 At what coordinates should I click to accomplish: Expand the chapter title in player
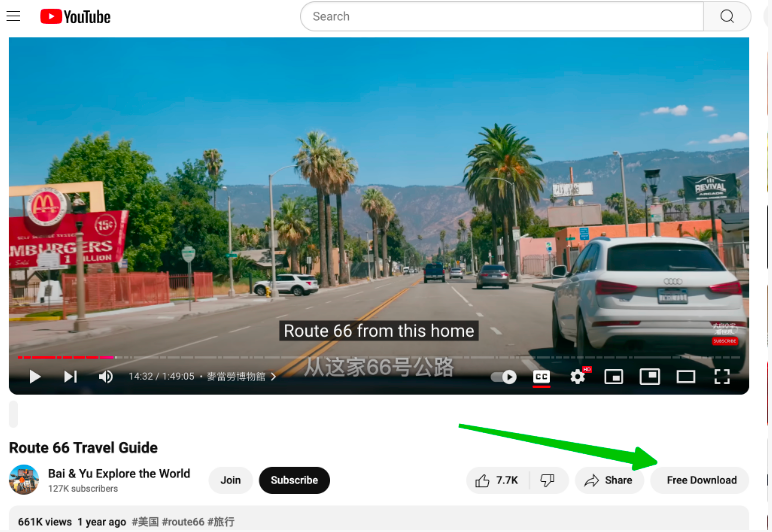240,377
